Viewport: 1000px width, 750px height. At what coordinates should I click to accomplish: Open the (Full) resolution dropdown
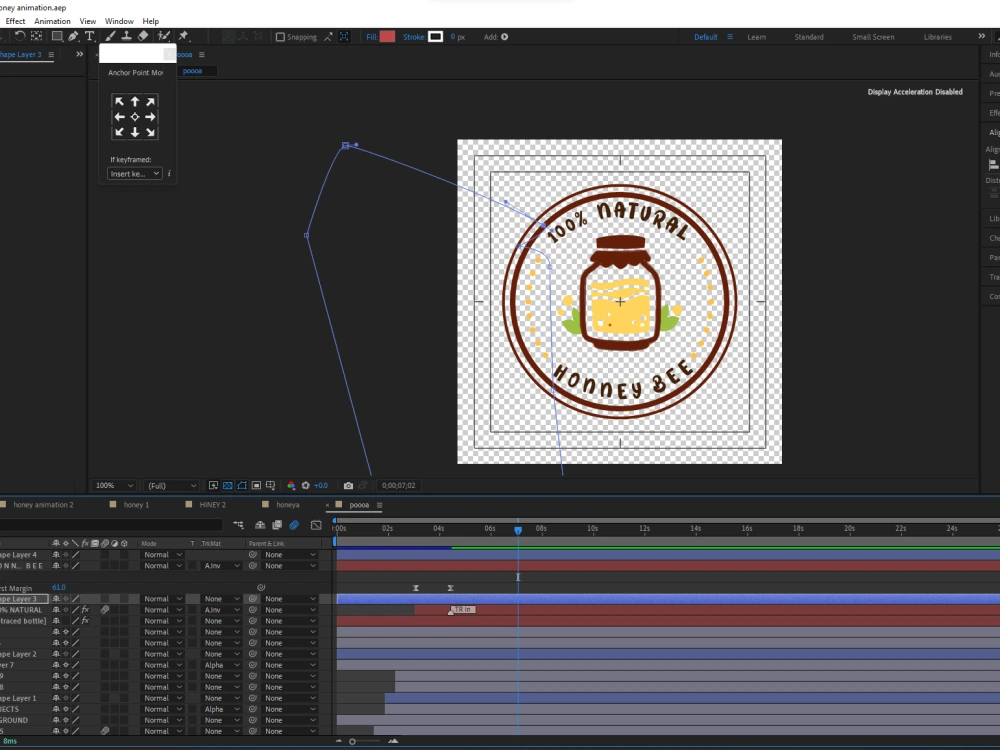[x=170, y=486]
